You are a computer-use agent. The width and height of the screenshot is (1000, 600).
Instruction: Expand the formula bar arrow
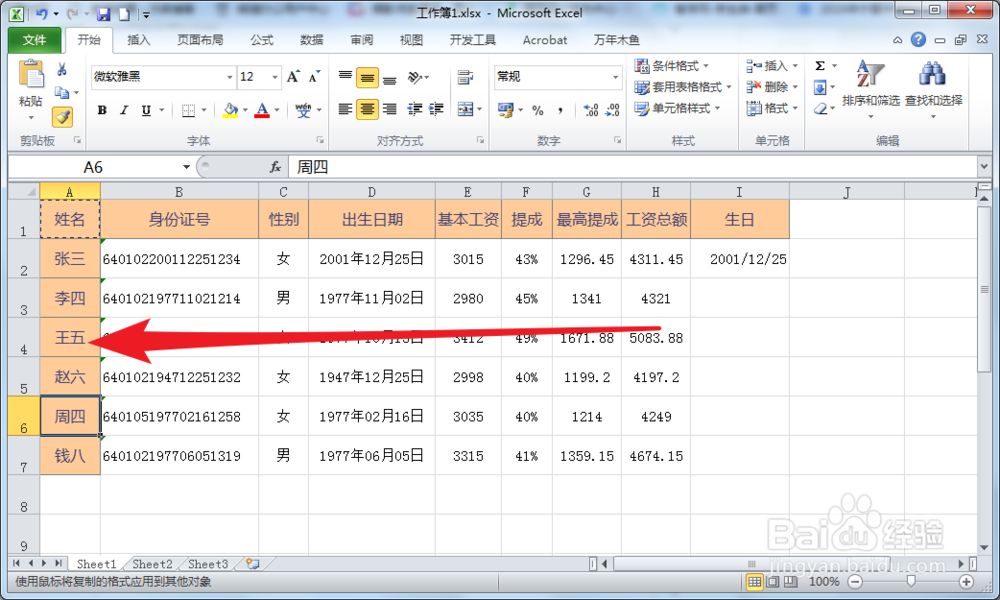[x=983, y=167]
